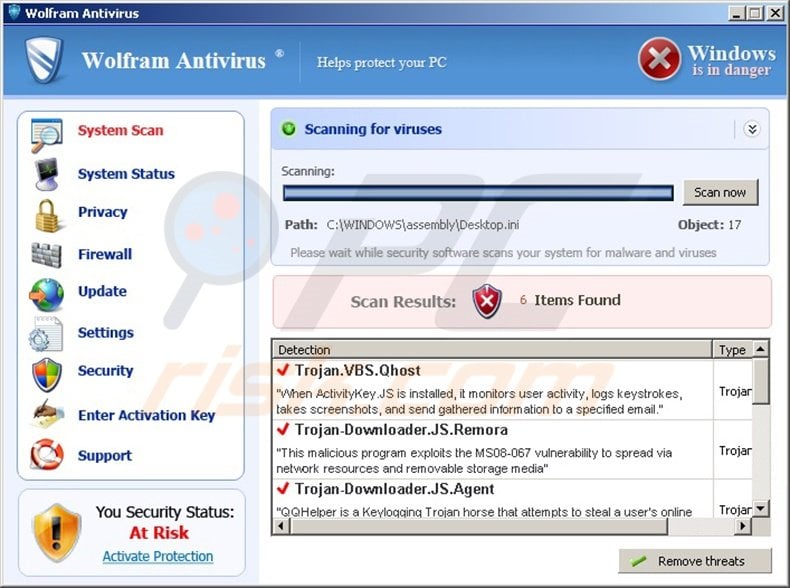This screenshot has height=588, width=790.
Task: Click the Settings gear page icon
Action: coord(46,334)
